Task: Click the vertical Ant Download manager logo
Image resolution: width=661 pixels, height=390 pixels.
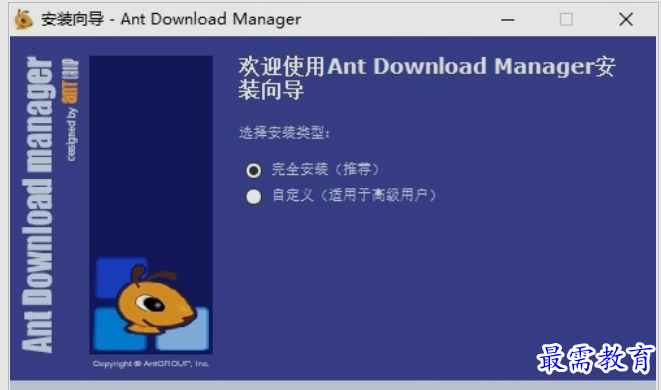Action: point(37,204)
